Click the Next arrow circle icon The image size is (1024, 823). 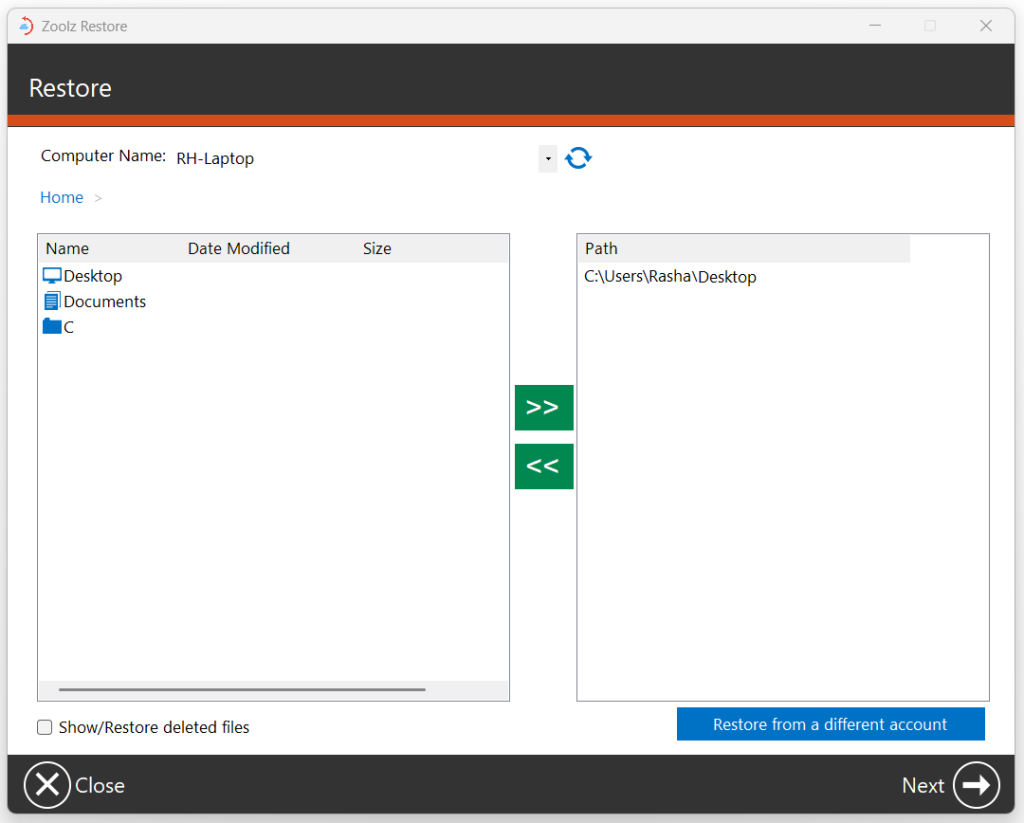click(x=975, y=785)
